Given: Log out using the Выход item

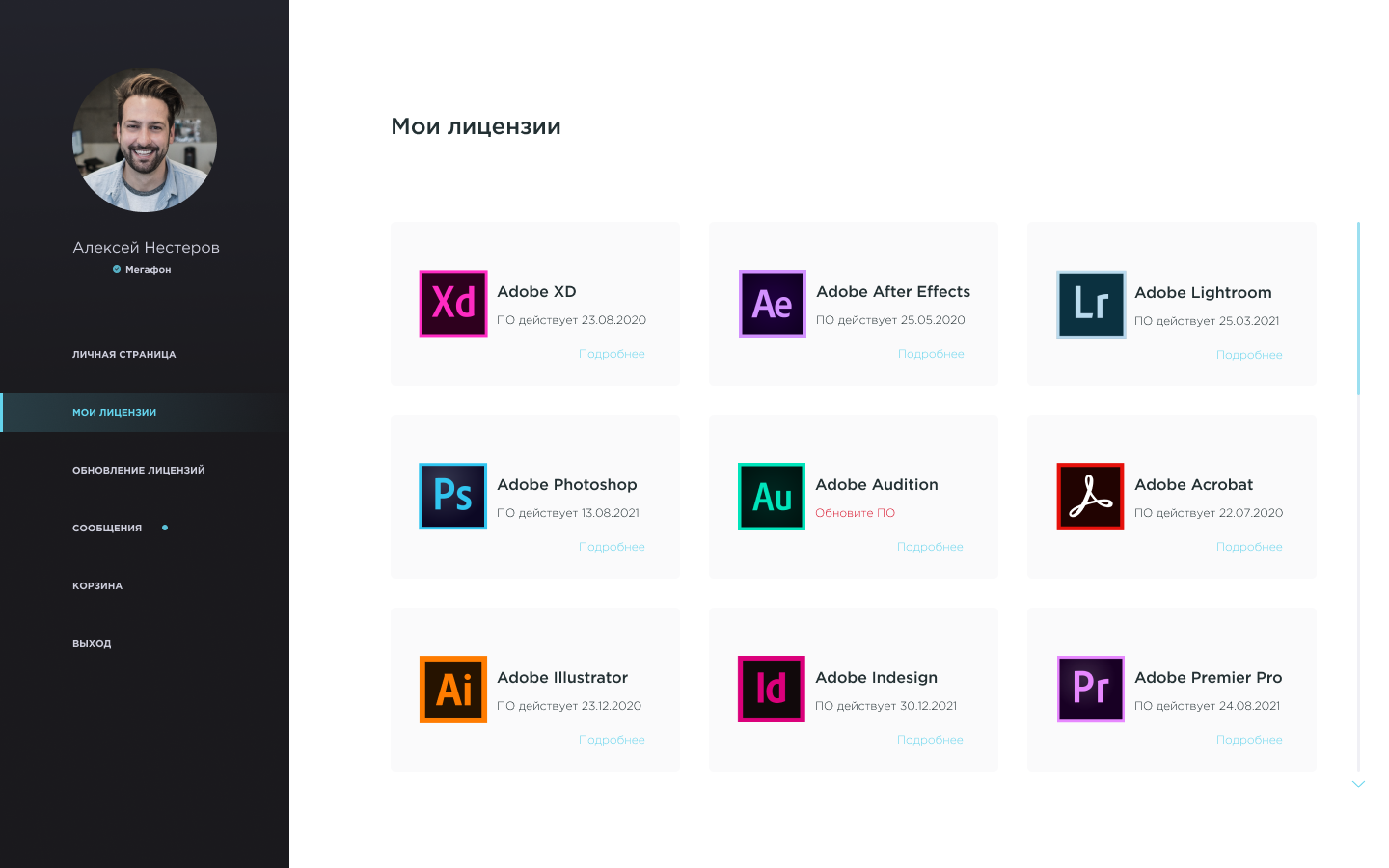Looking at the screenshot, I should click(x=92, y=644).
